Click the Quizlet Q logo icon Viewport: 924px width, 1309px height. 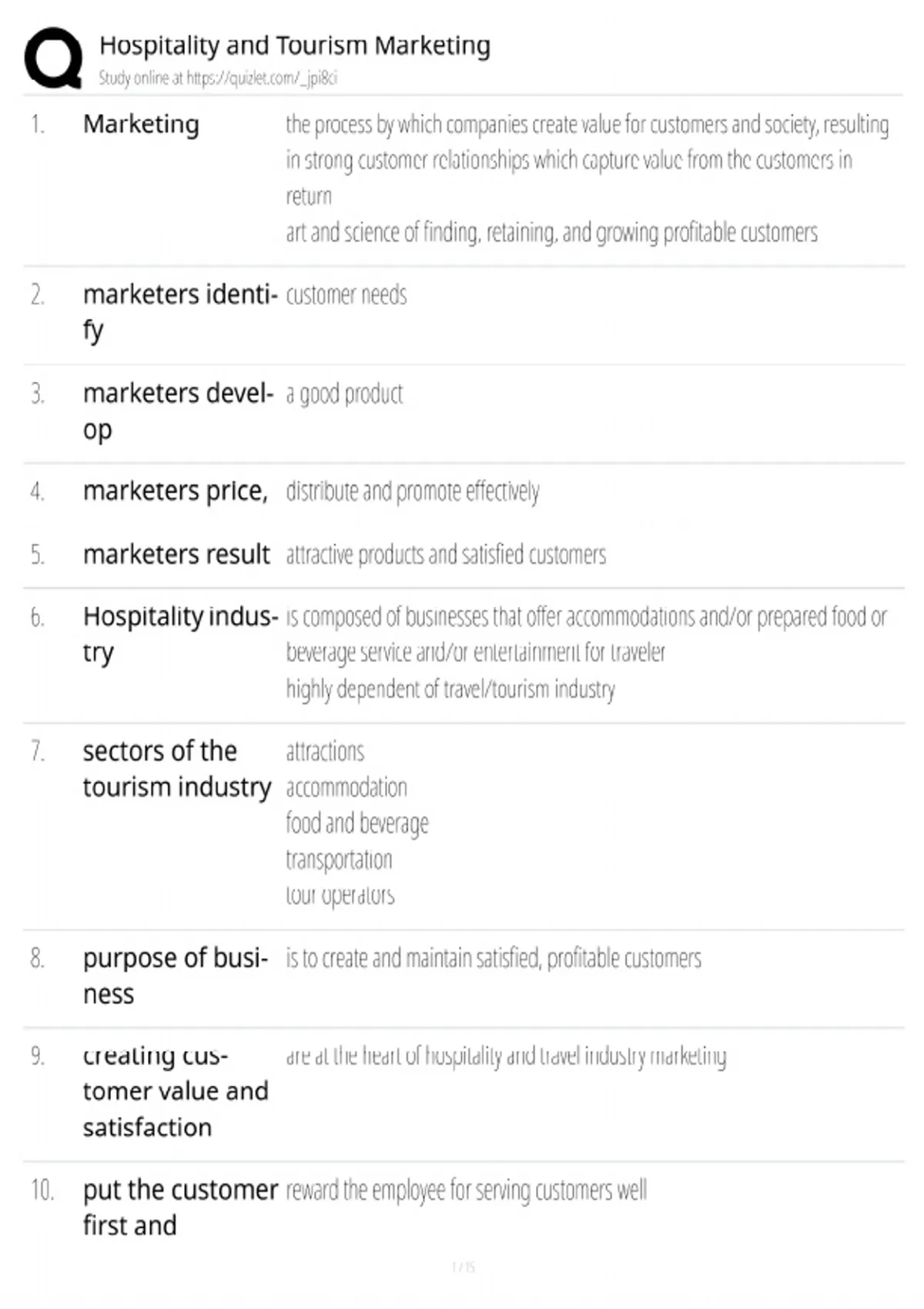click(53, 59)
